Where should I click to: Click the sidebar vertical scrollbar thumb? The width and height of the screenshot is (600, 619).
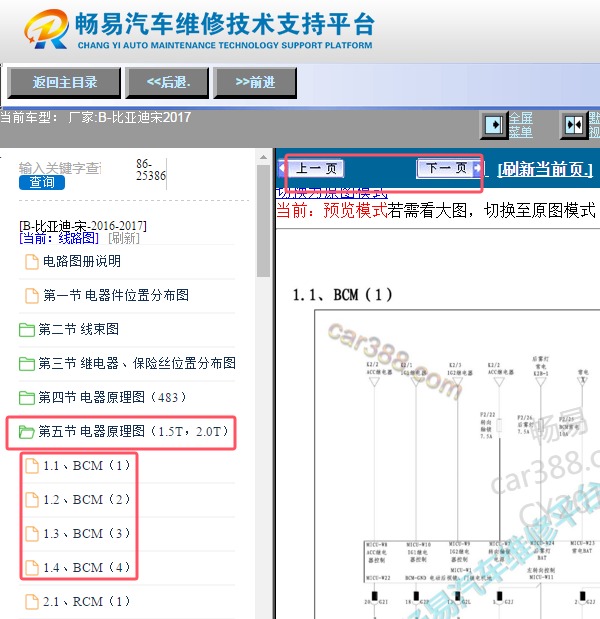click(263, 221)
